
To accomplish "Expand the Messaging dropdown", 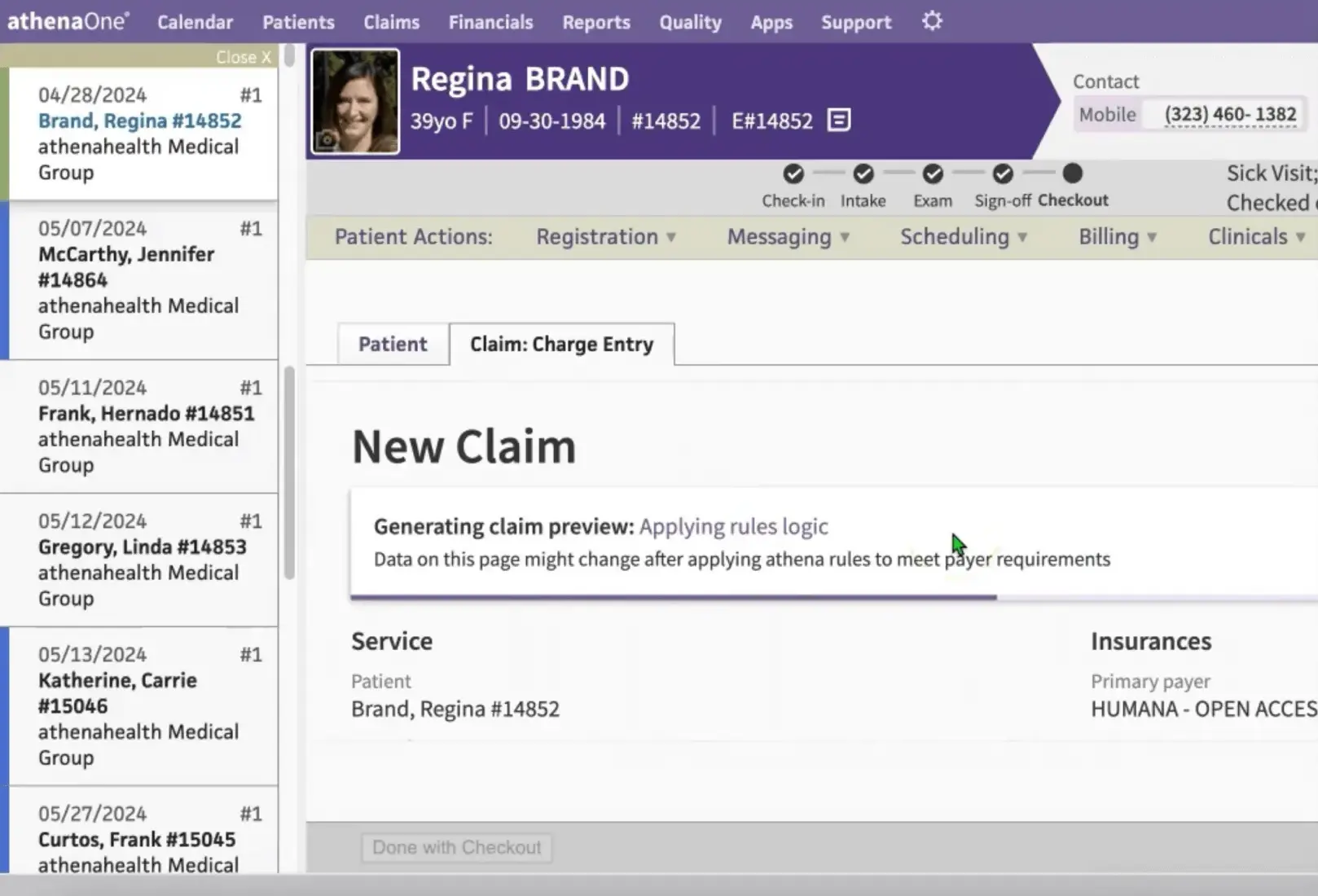I will pyautogui.click(x=788, y=237).
